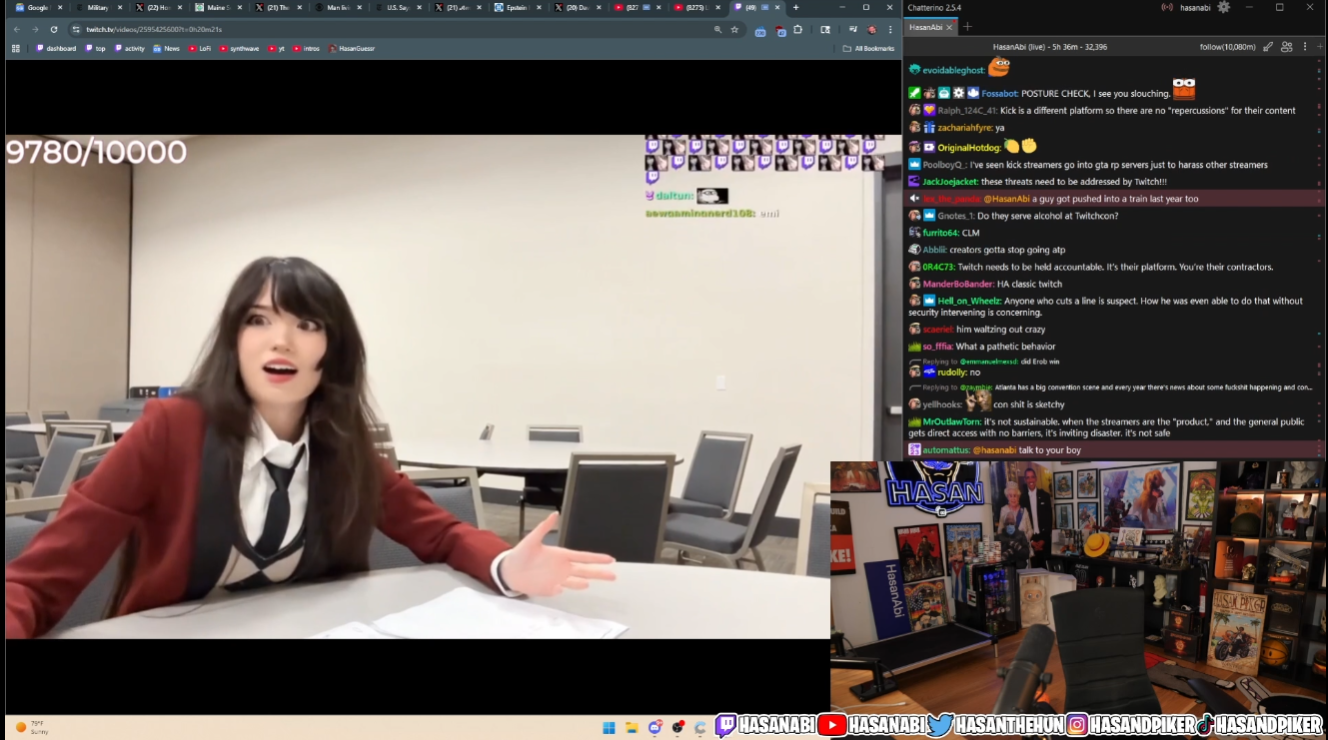
Task: Click the username furrito64 in chat
Action: coord(940,233)
